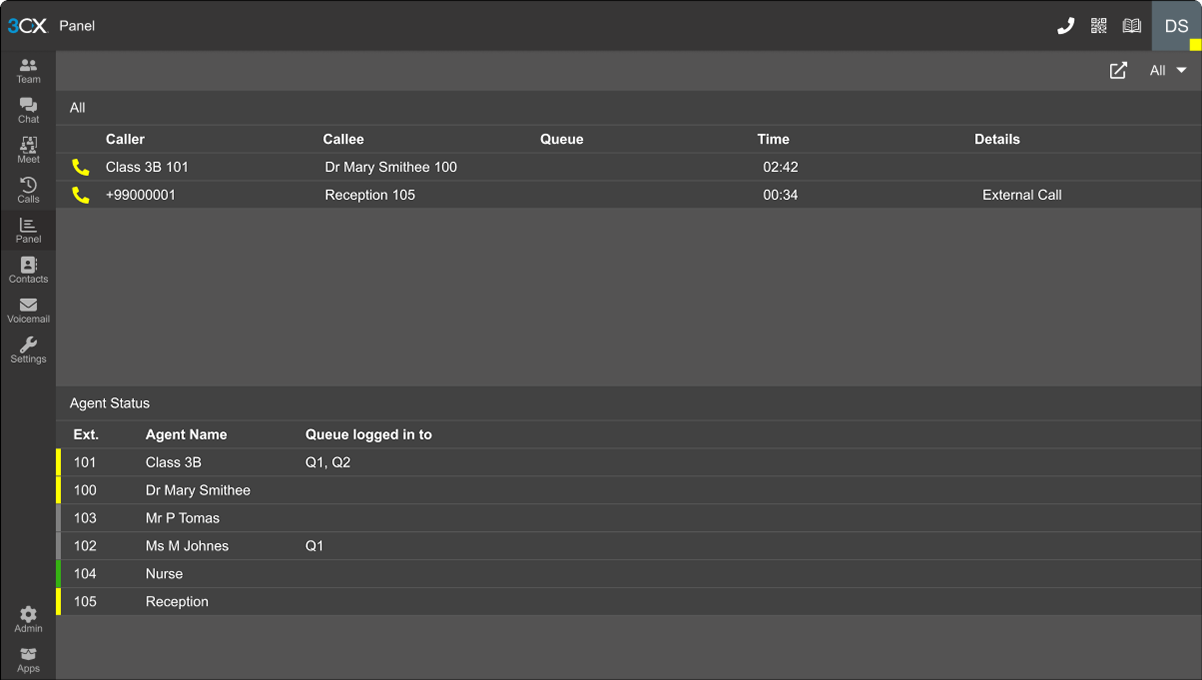Click the 3CX logo
The height and width of the screenshot is (680, 1202).
(27, 26)
